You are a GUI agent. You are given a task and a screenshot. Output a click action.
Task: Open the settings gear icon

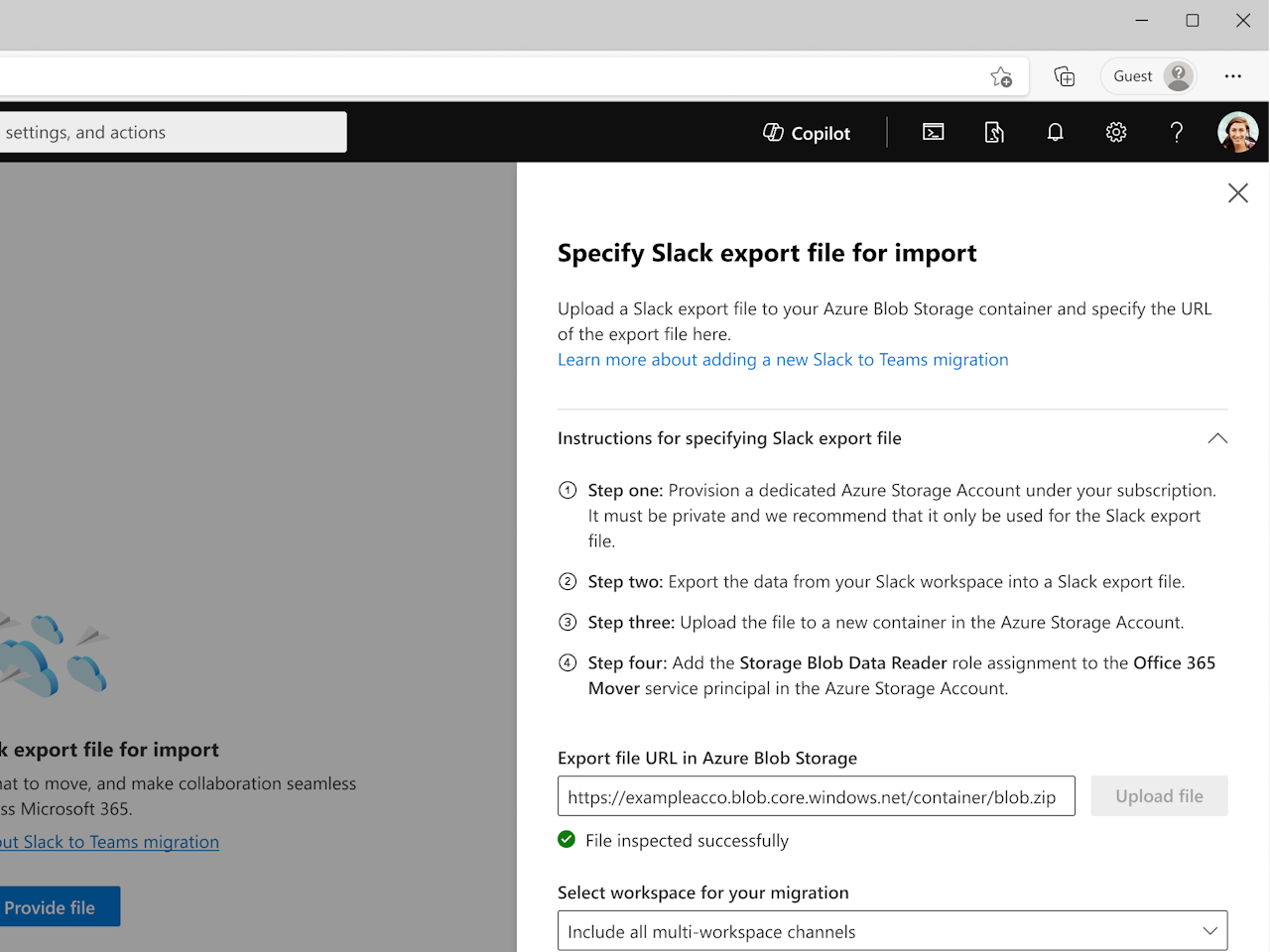(1116, 132)
